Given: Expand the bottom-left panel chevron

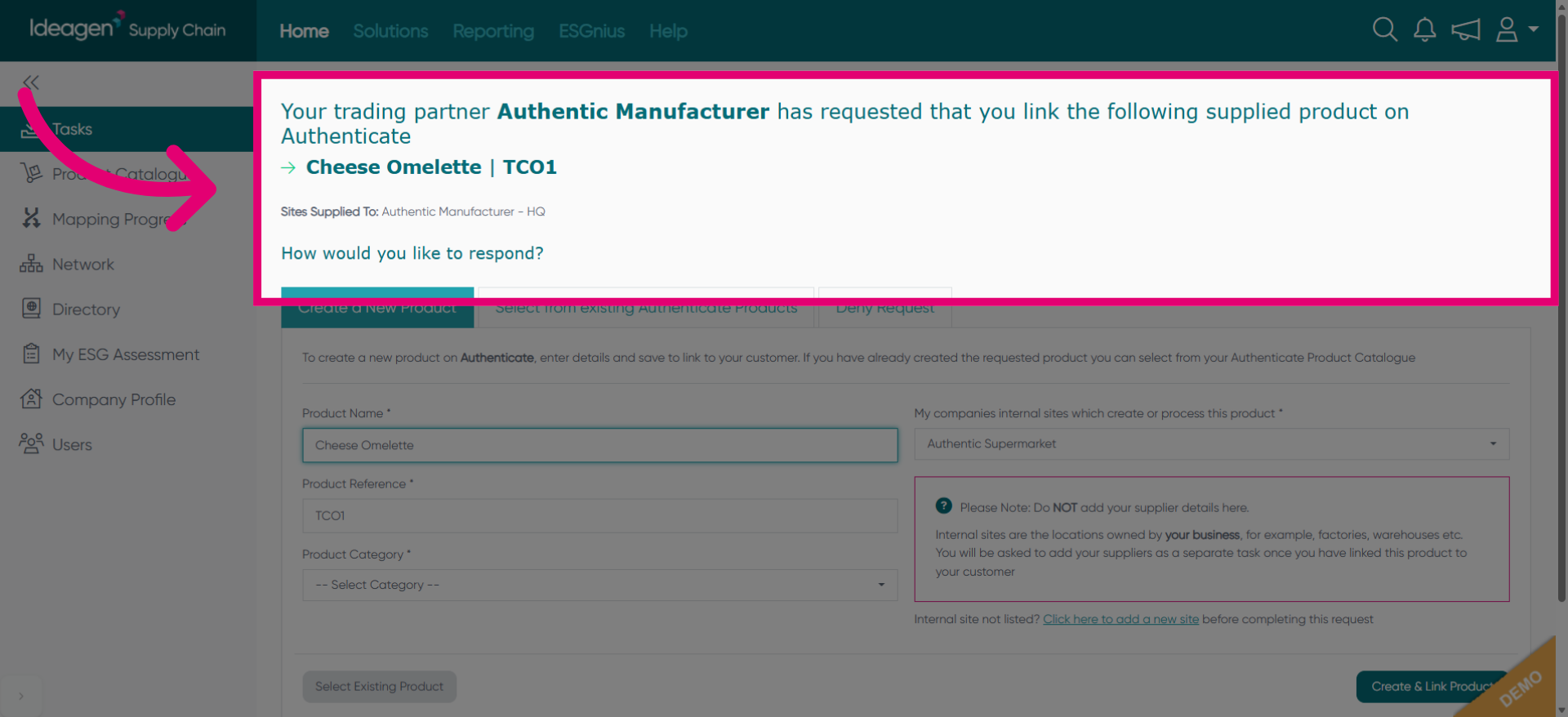Looking at the screenshot, I should 21,697.
